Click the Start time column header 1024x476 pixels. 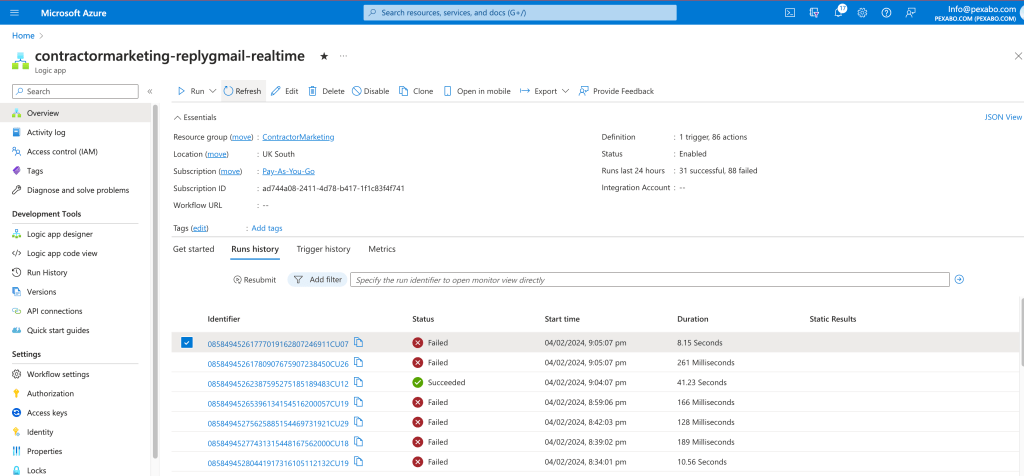(x=562, y=319)
